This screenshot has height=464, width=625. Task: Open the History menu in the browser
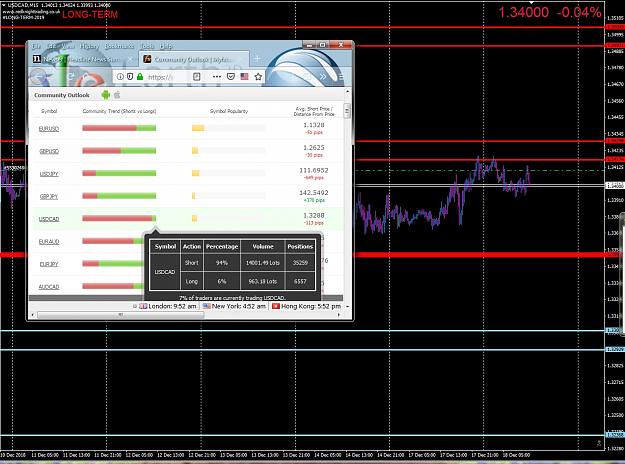89,46
